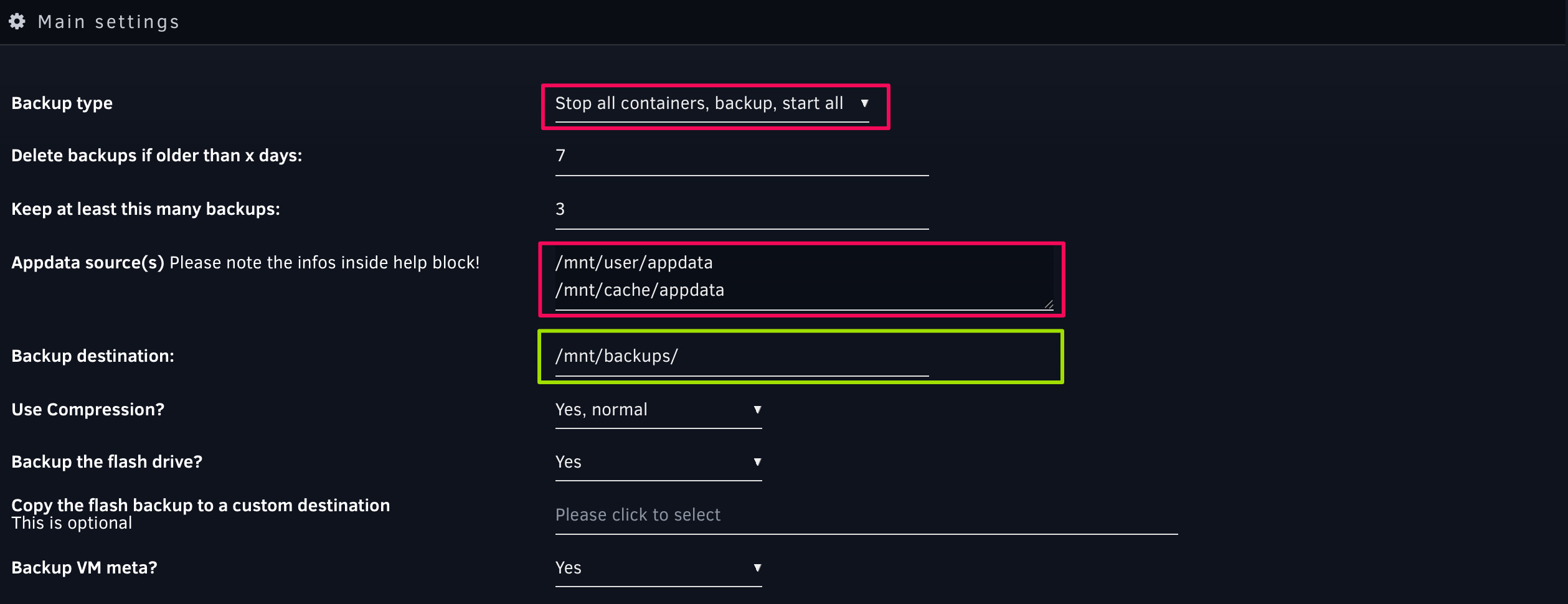
Task: Open the Backup VM meta dropdown
Action: pos(658,569)
